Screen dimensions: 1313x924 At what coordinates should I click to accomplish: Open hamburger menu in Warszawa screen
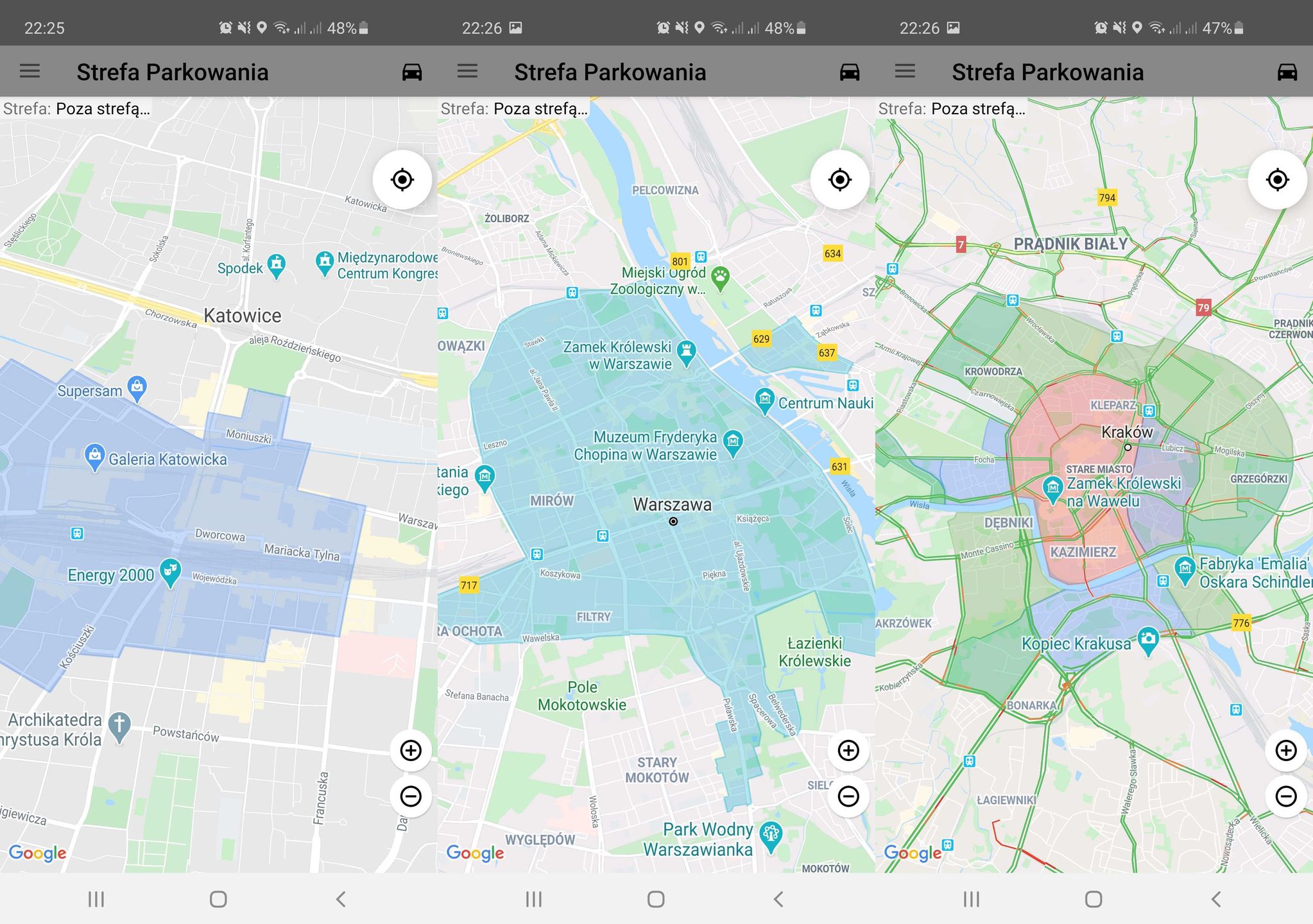pyautogui.click(x=467, y=71)
